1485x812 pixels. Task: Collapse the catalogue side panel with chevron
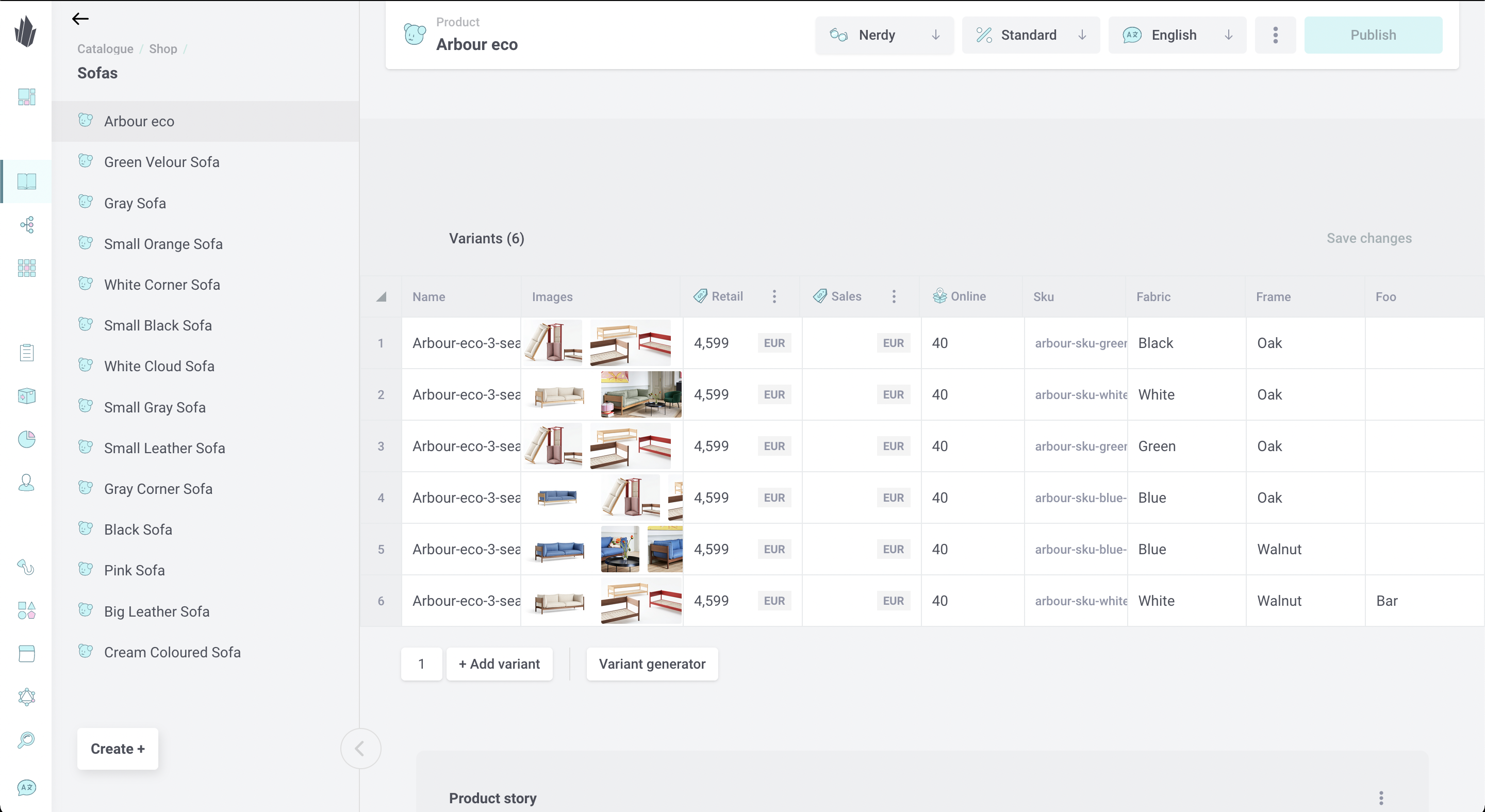tap(360, 749)
